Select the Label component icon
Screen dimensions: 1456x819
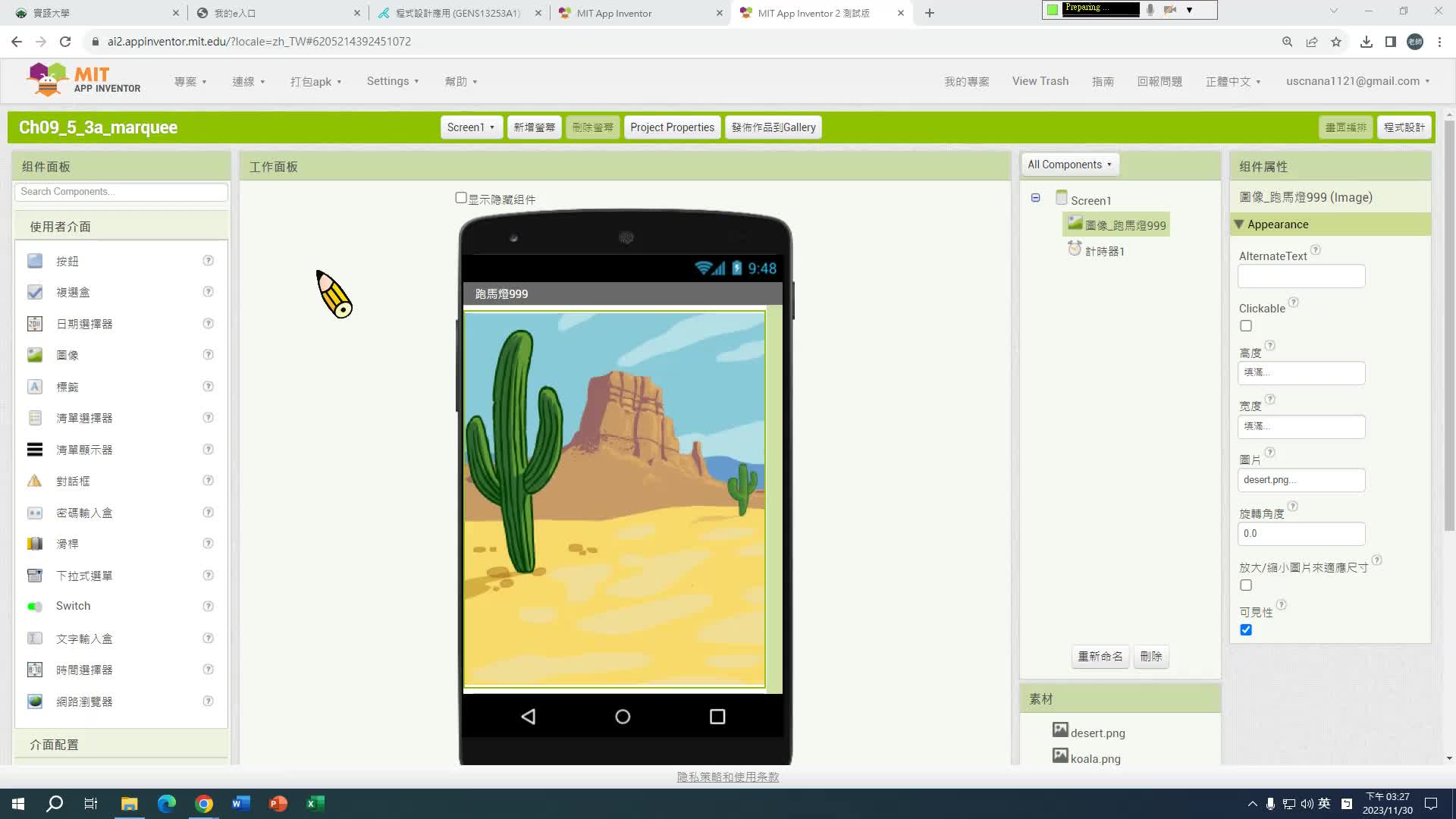[x=35, y=387]
